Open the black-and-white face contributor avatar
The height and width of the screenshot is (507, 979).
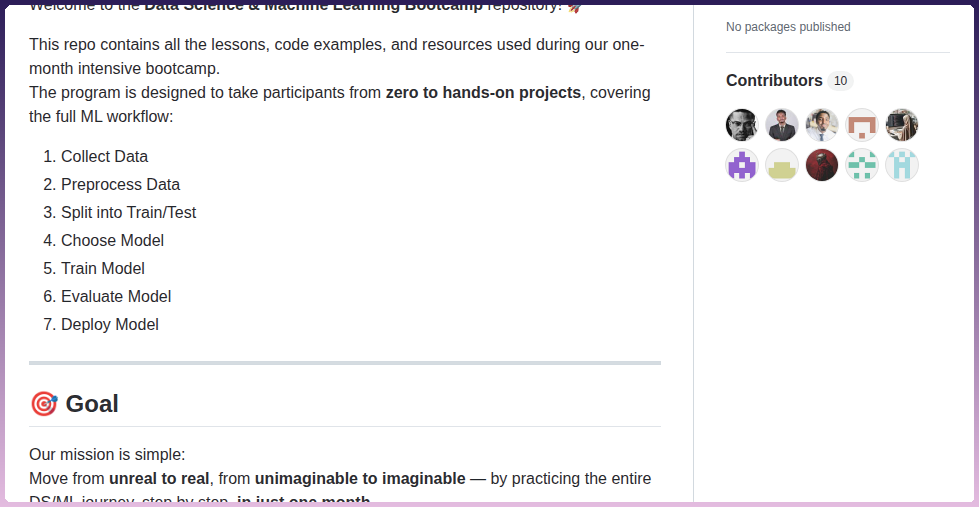click(742, 125)
